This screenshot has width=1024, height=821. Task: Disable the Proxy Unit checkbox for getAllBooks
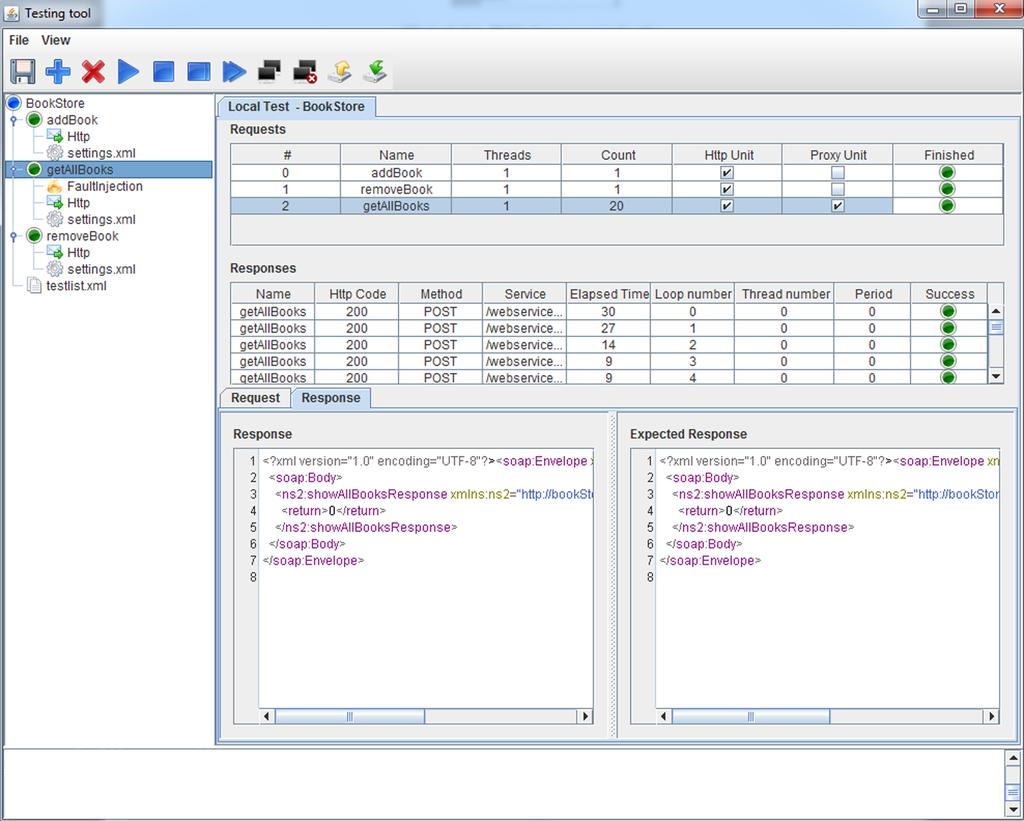[x=838, y=206]
